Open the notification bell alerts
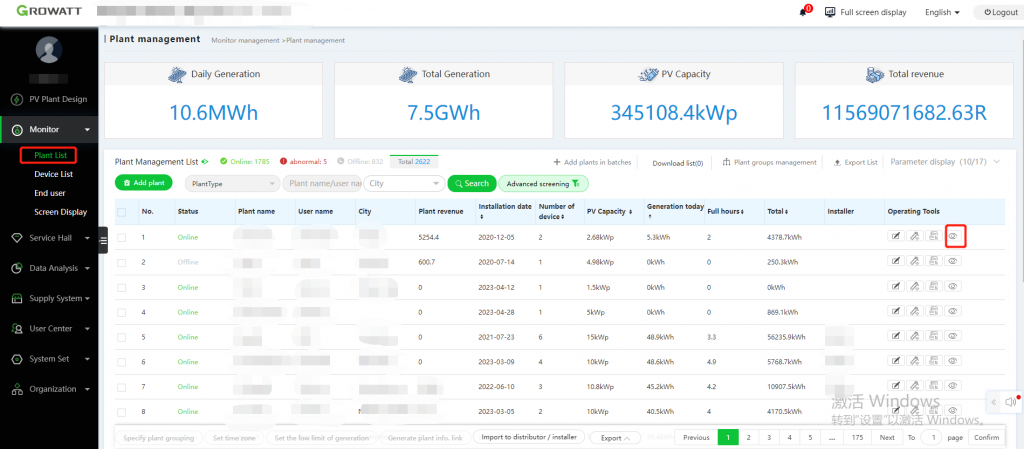 point(803,12)
